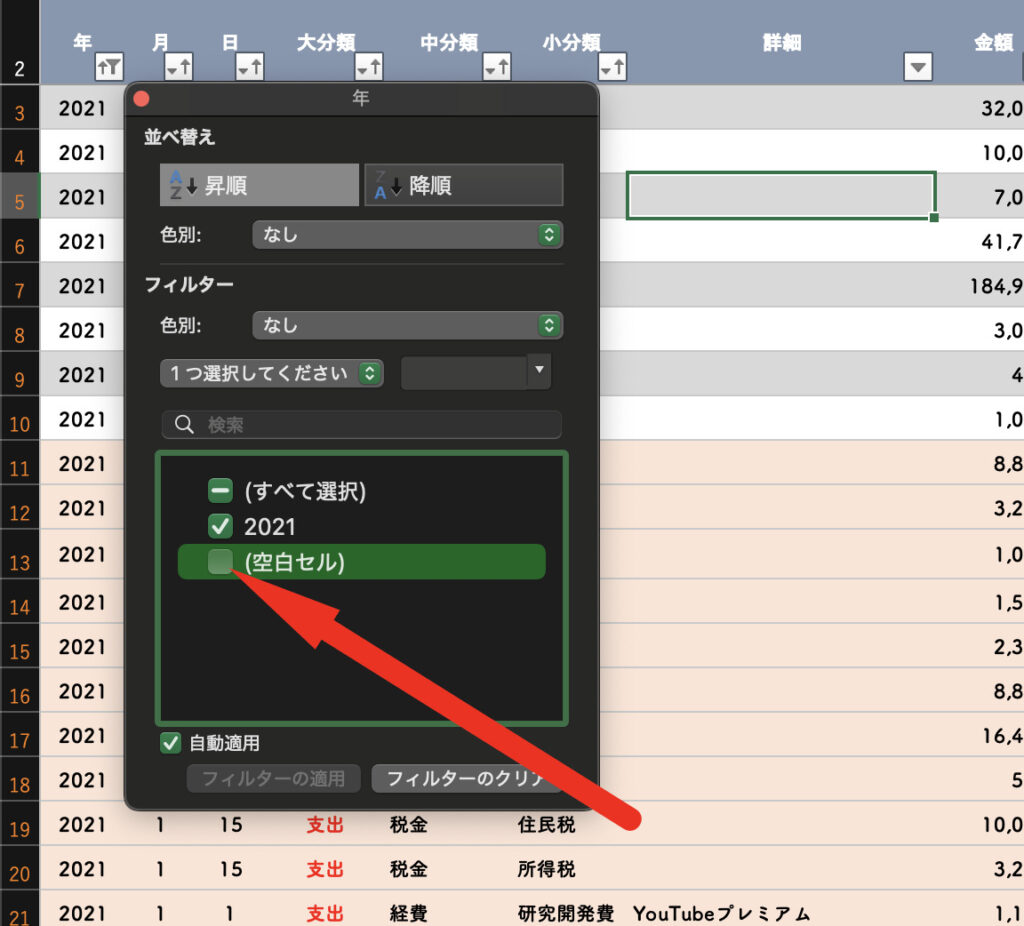The height and width of the screenshot is (926, 1024).
Task: Uncheck the 2021 checkbox
Action: [220, 526]
